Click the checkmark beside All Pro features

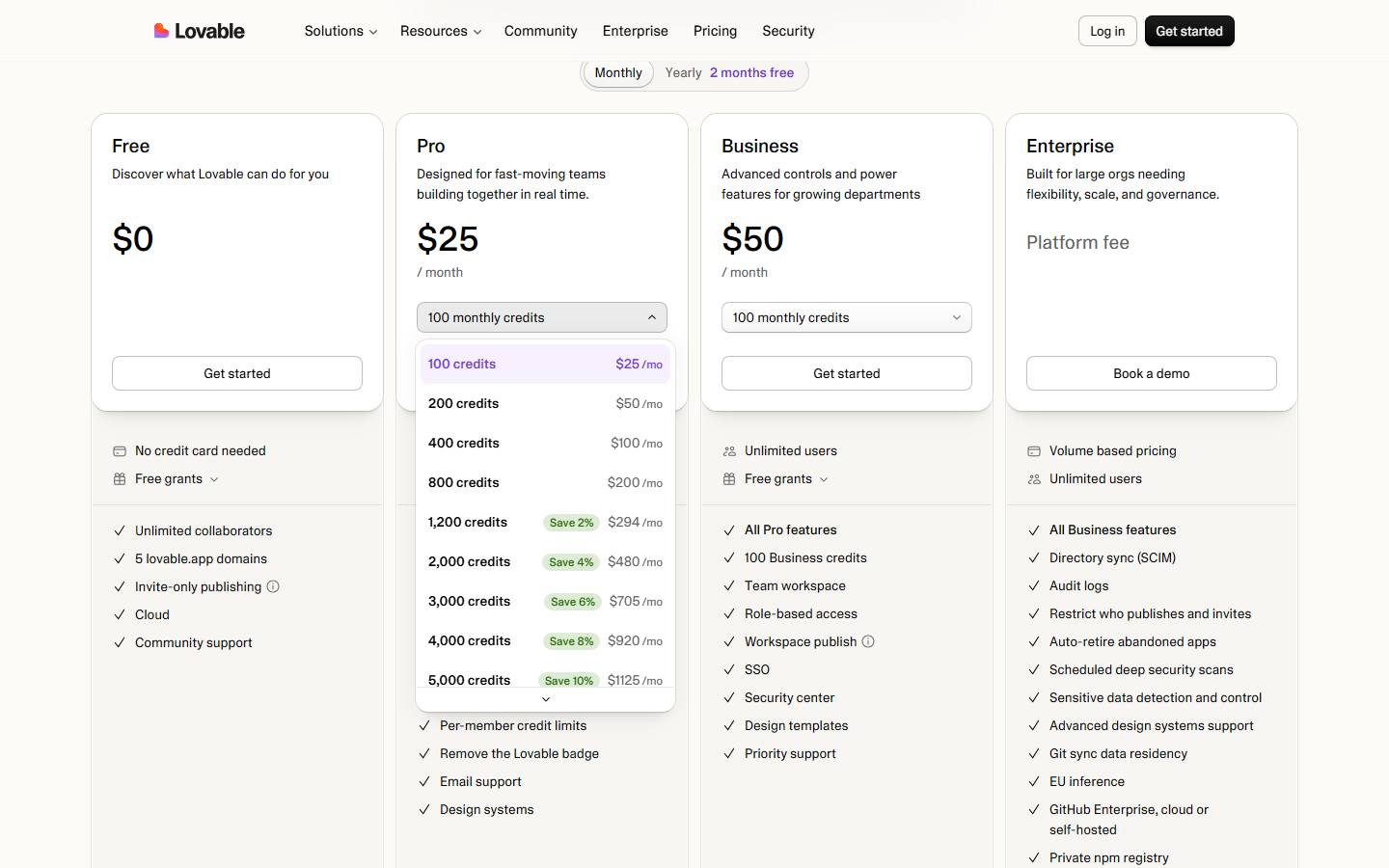(x=729, y=529)
